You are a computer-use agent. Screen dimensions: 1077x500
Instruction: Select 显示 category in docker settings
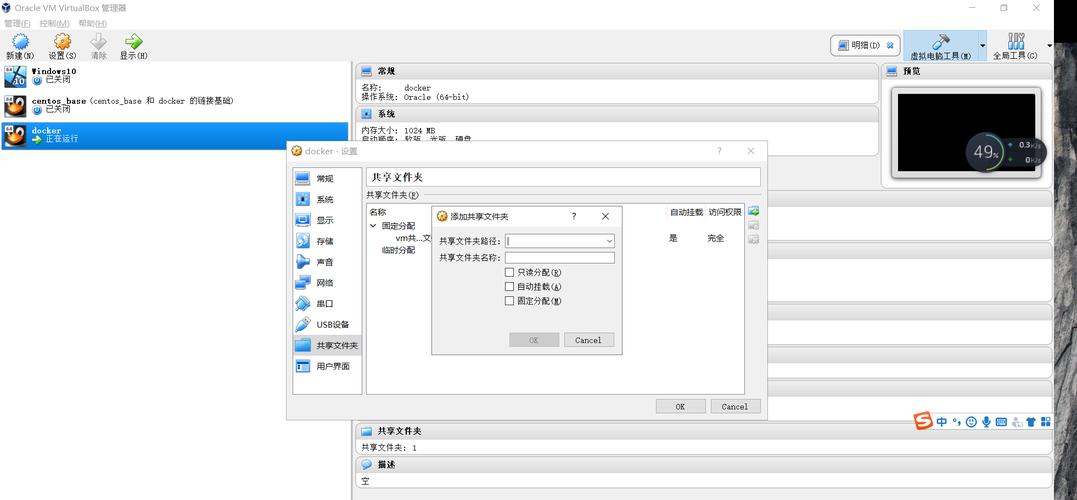click(326, 220)
